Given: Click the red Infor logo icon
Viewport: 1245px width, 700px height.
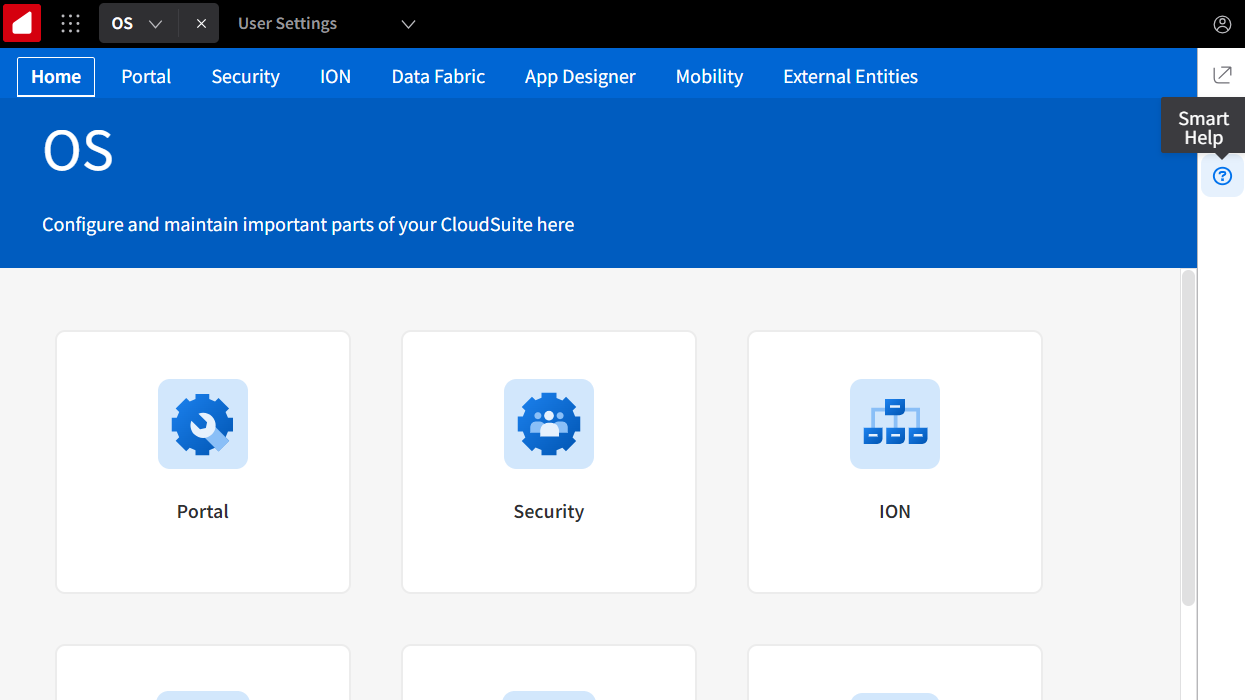Looking at the screenshot, I should [x=22, y=23].
